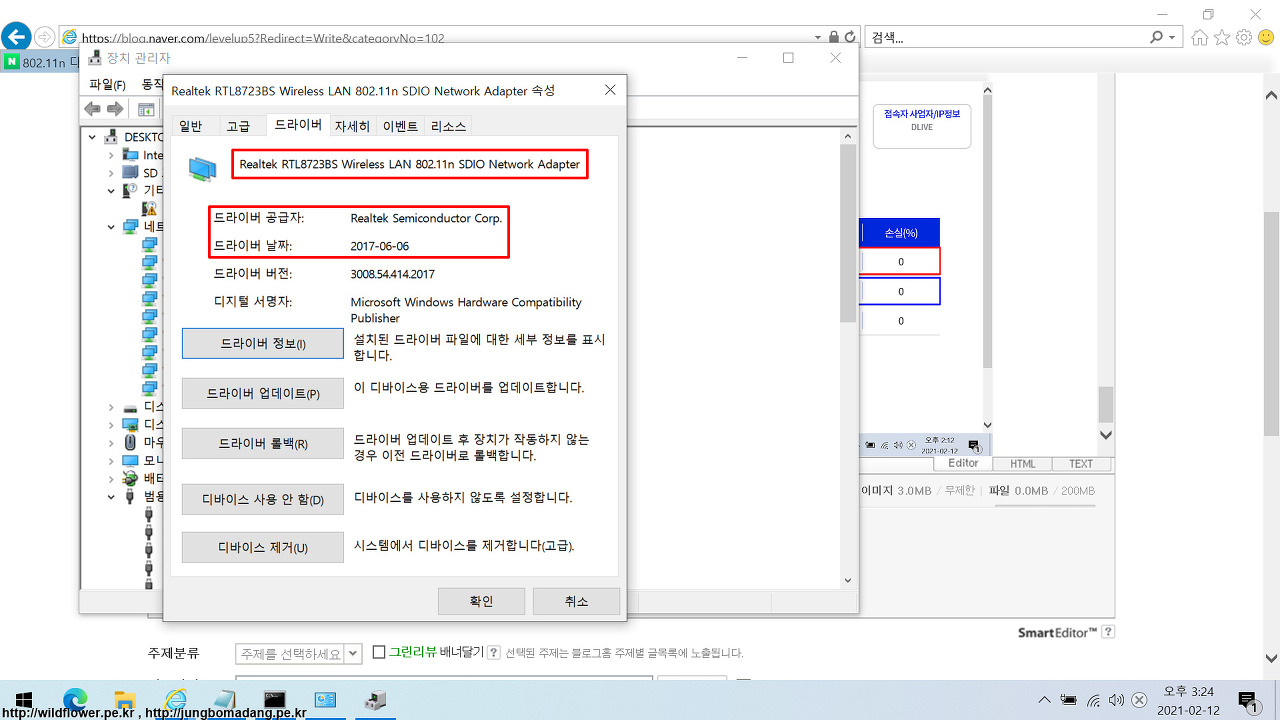
Task: Click the help icon beside 그린리뷰 배너달기
Action: pyautogui.click(x=492, y=652)
